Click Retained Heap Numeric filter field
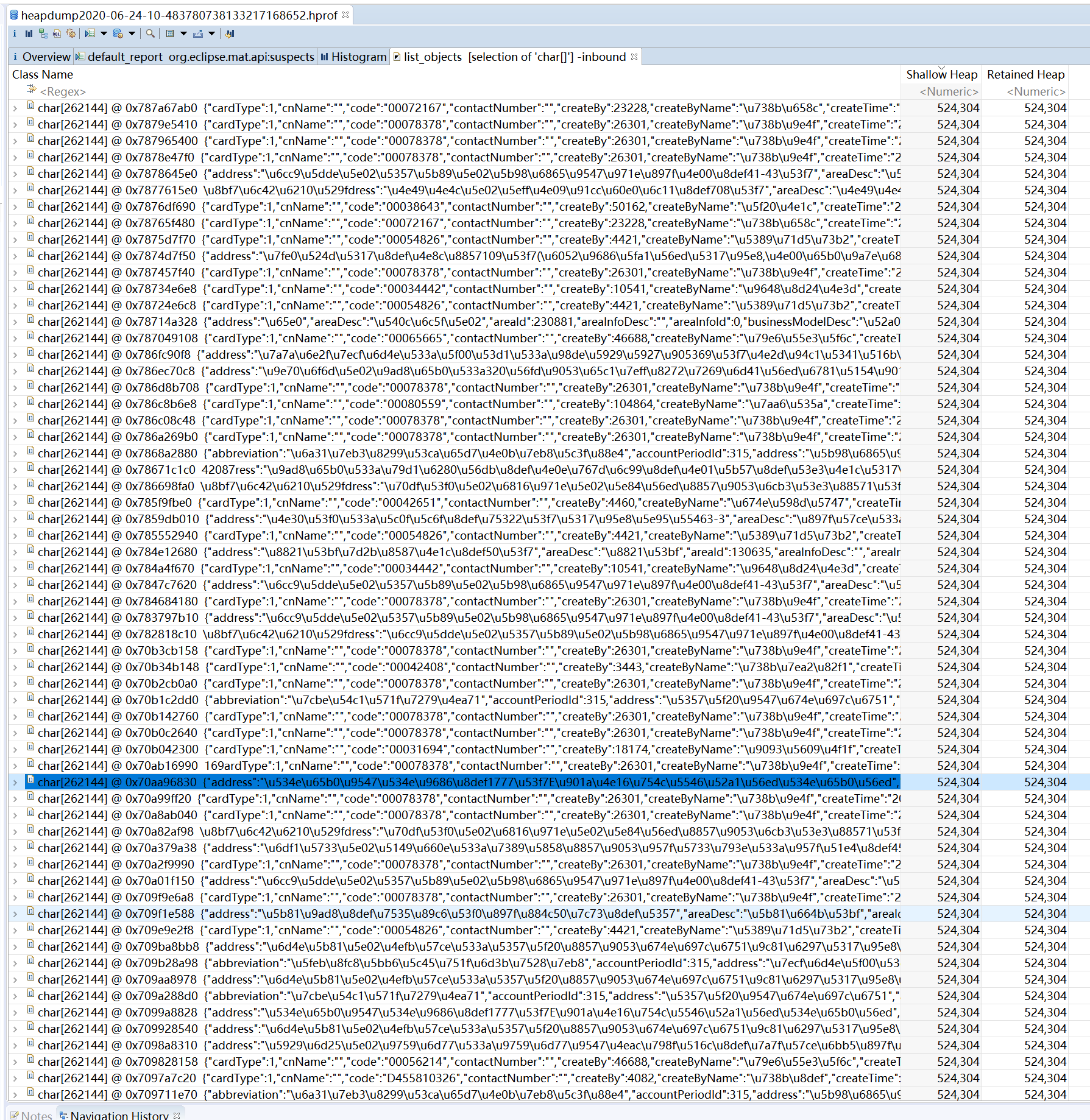This screenshot has height=1120, width=1090. 1036,91
